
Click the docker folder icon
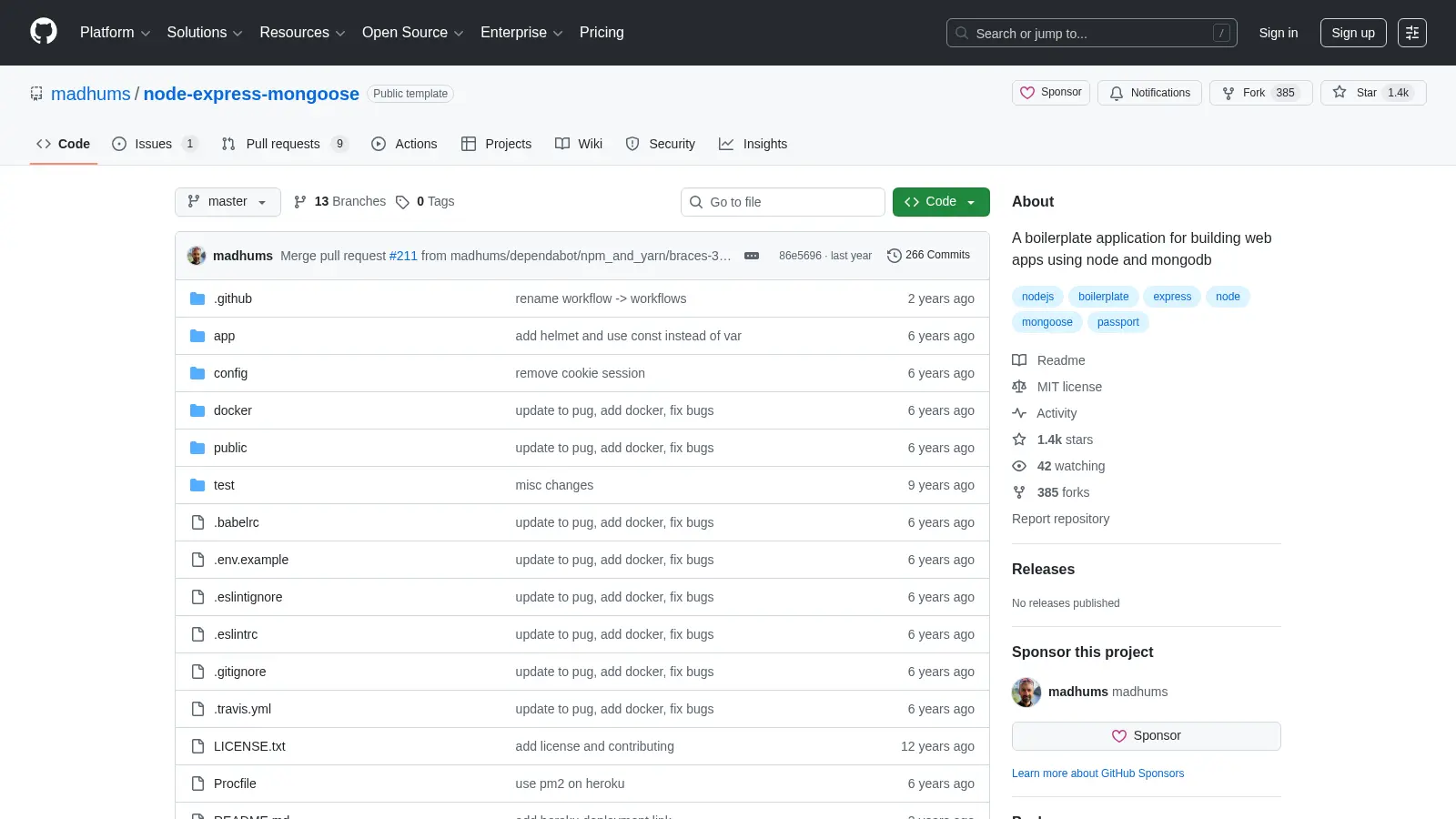(x=197, y=410)
